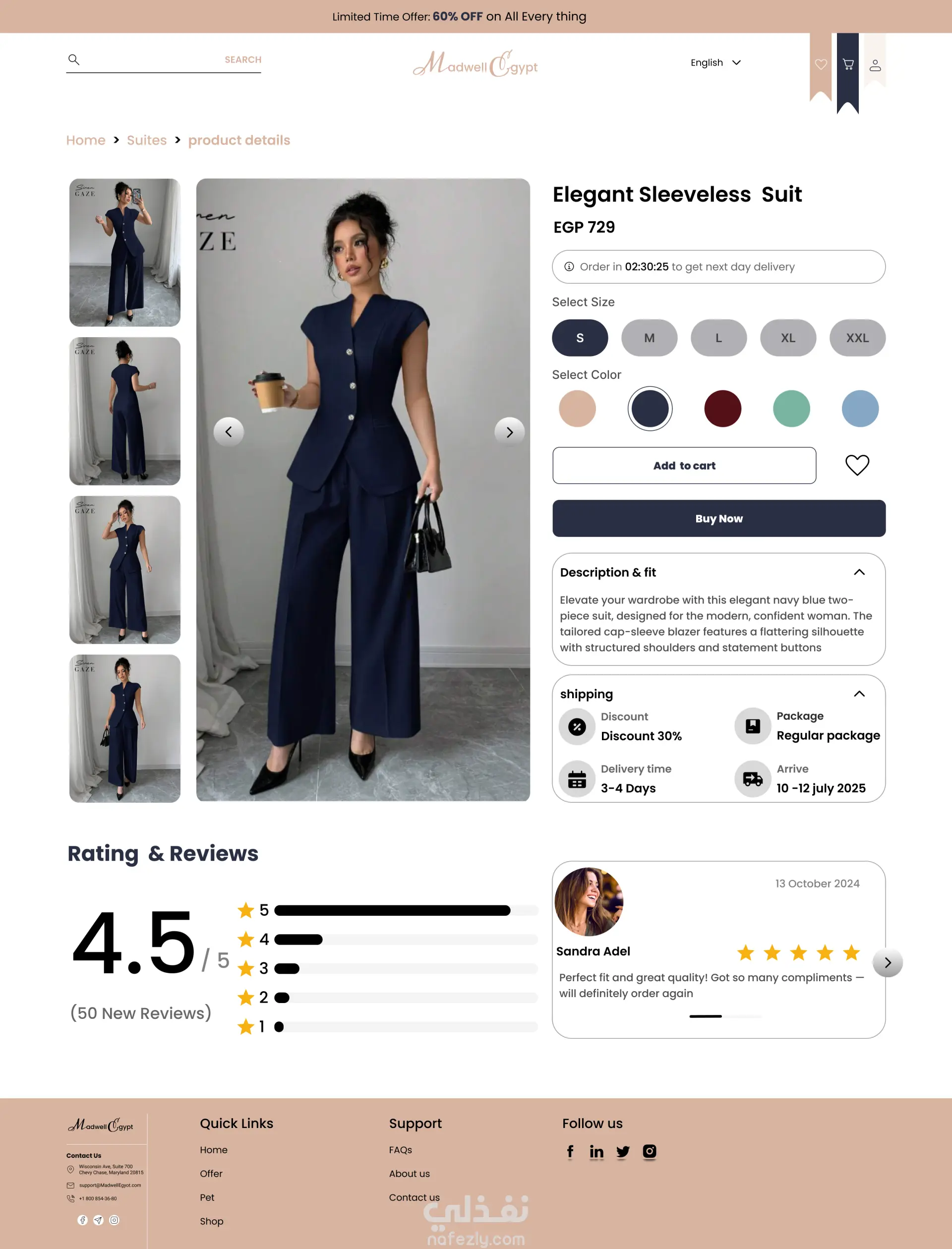Open the Instagram icon under Follow us

(x=650, y=1151)
